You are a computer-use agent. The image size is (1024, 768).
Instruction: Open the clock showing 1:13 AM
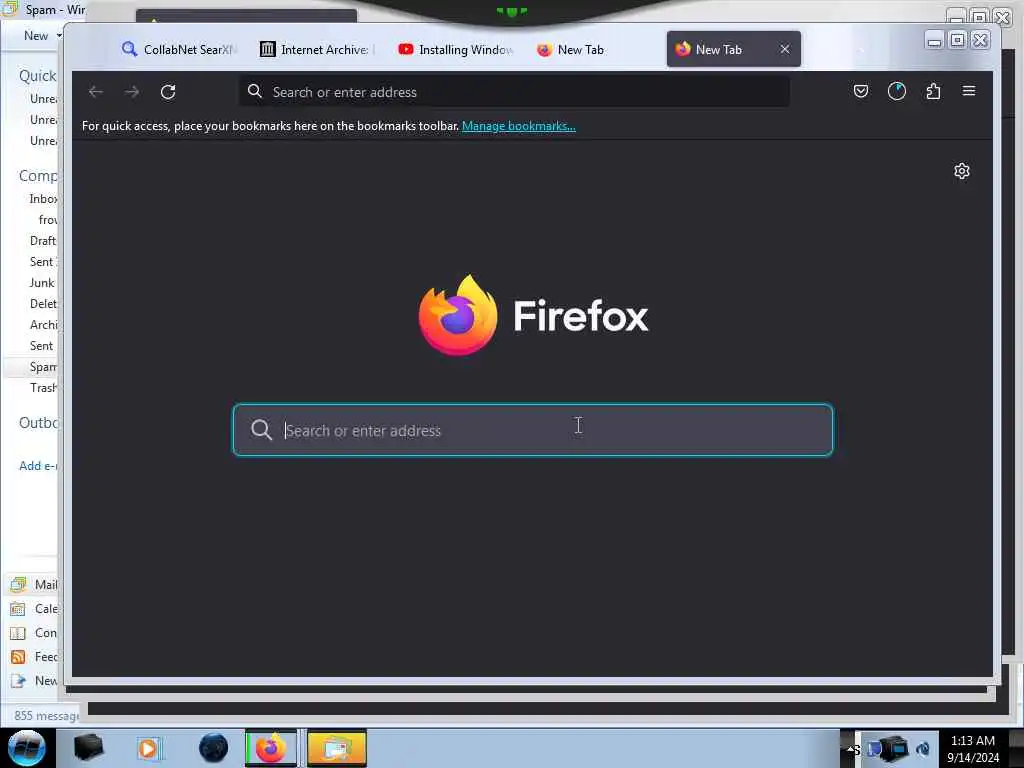pyautogui.click(x=973, y=749)
